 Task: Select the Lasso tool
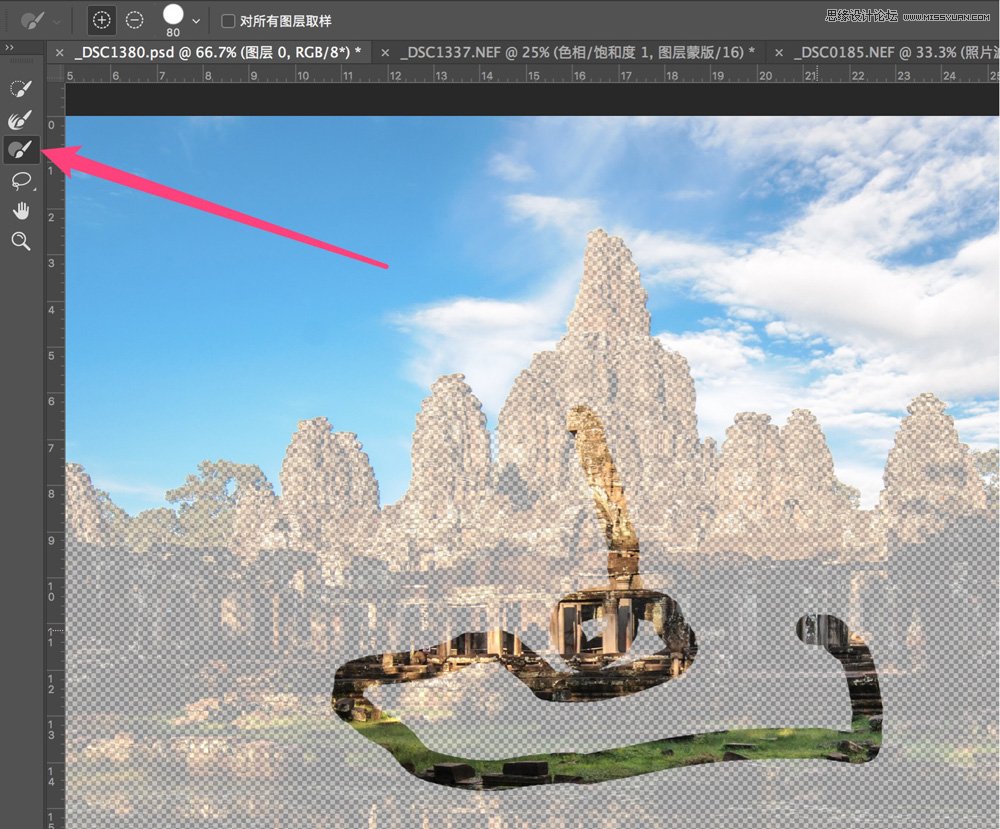[20, 181]
